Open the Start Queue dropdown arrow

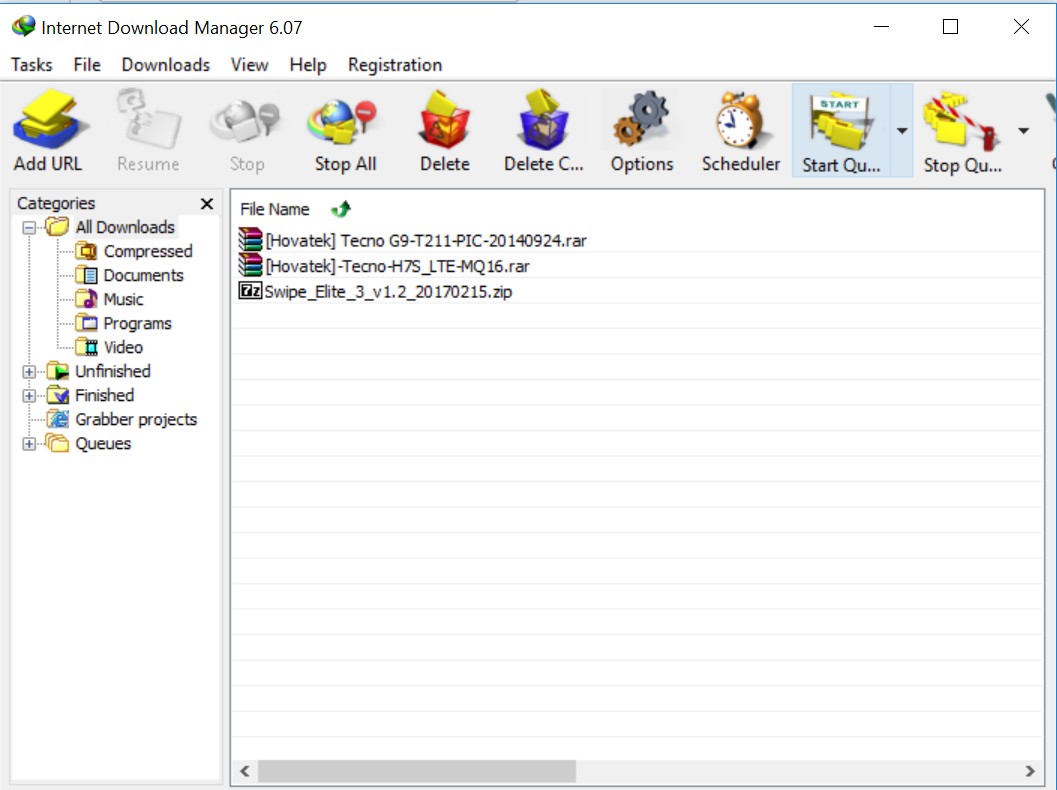pyautogui.click(x=901, y=130)
